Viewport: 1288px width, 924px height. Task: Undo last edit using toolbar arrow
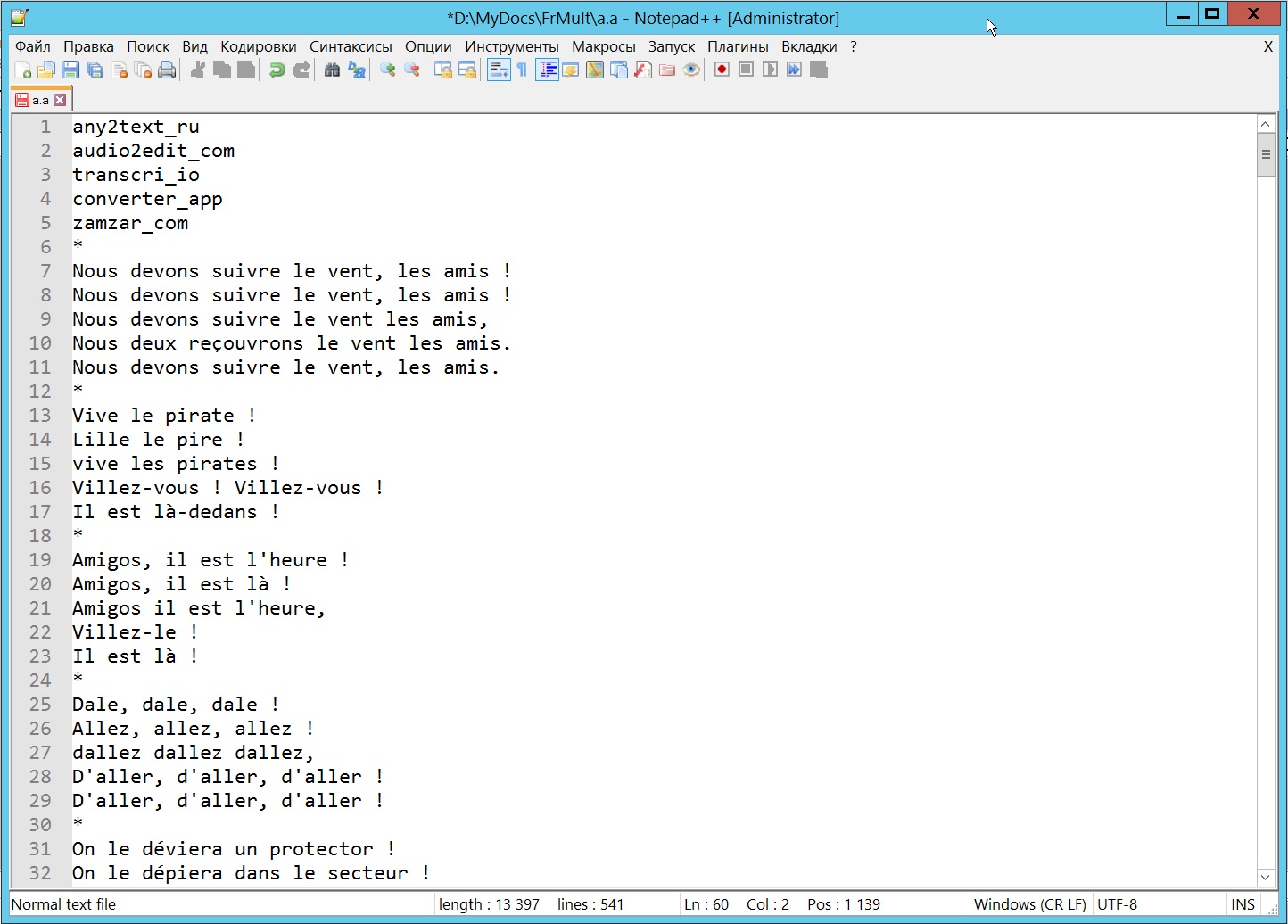tap(277, 70)
